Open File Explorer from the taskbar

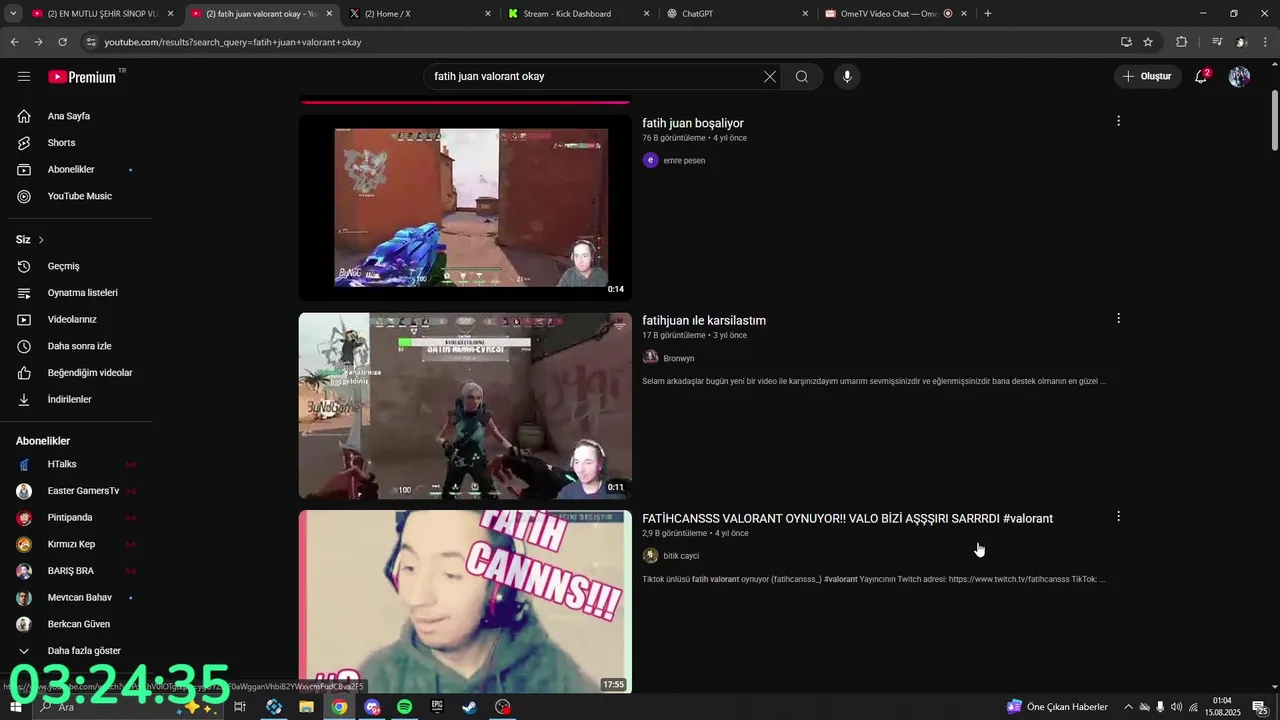pos(307,707)
